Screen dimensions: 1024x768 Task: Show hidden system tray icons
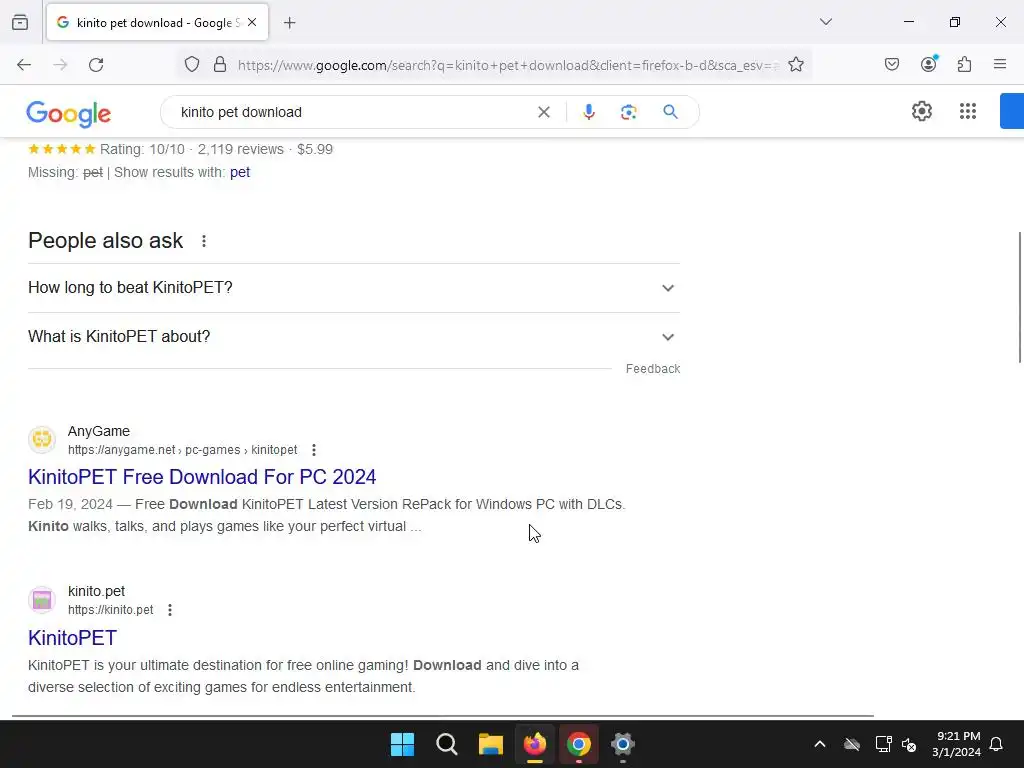820,744
